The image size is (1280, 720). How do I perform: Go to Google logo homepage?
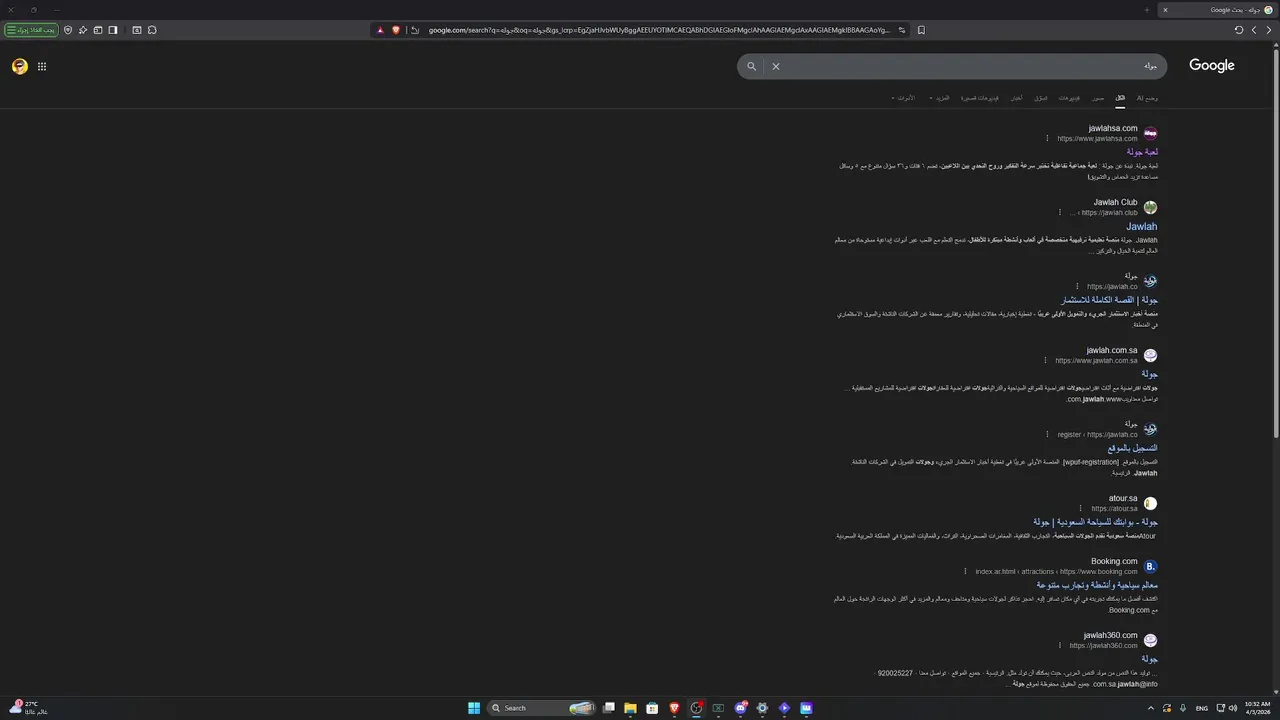pyautogui.click(x=1212, y=66)
